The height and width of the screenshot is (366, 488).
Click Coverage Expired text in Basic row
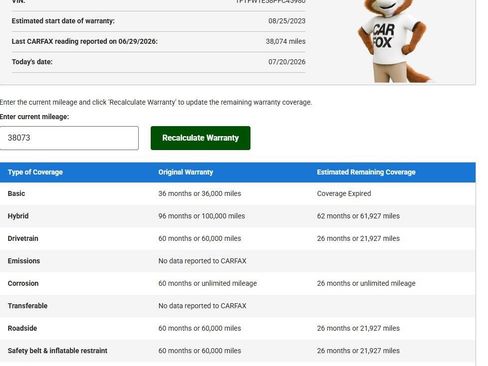click(x=344, y=194)
